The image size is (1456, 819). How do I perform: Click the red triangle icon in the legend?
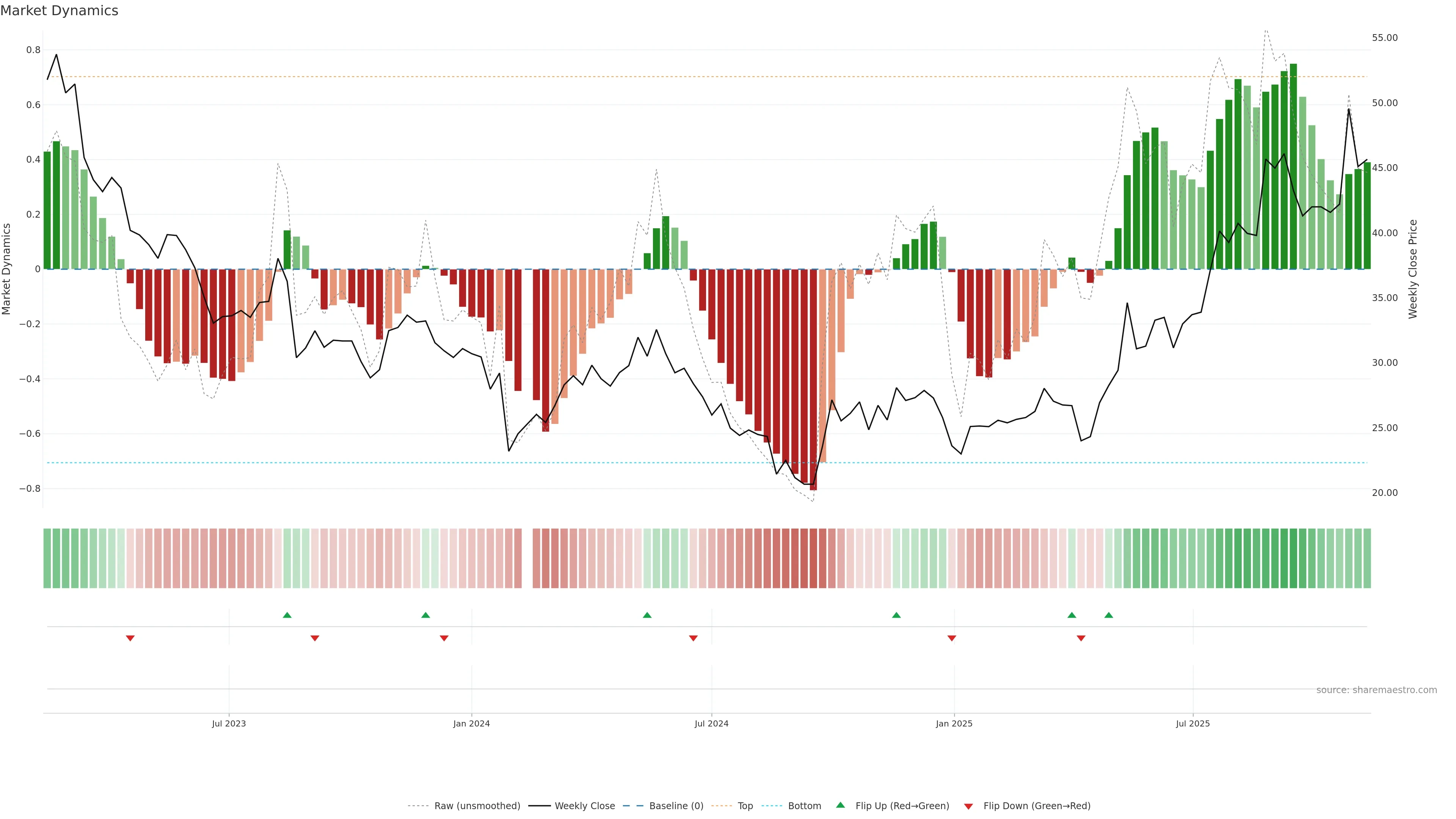tap(968, 806)
